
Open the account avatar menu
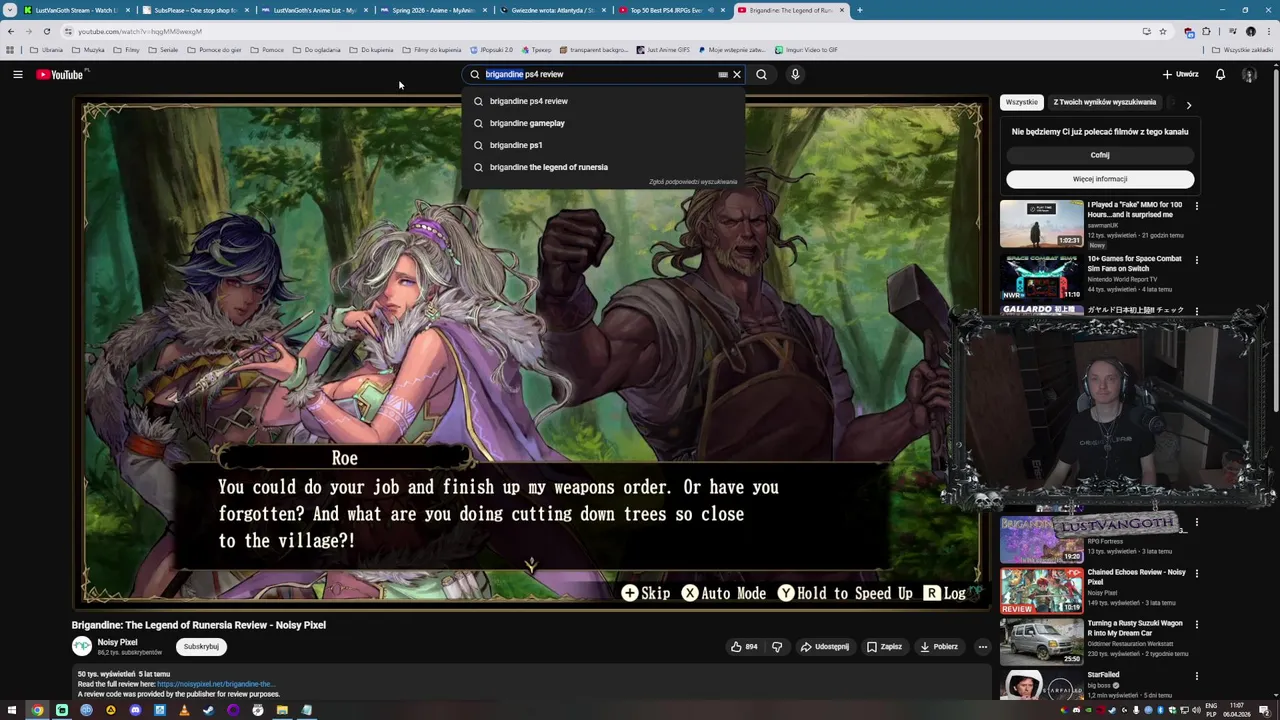1249,74
